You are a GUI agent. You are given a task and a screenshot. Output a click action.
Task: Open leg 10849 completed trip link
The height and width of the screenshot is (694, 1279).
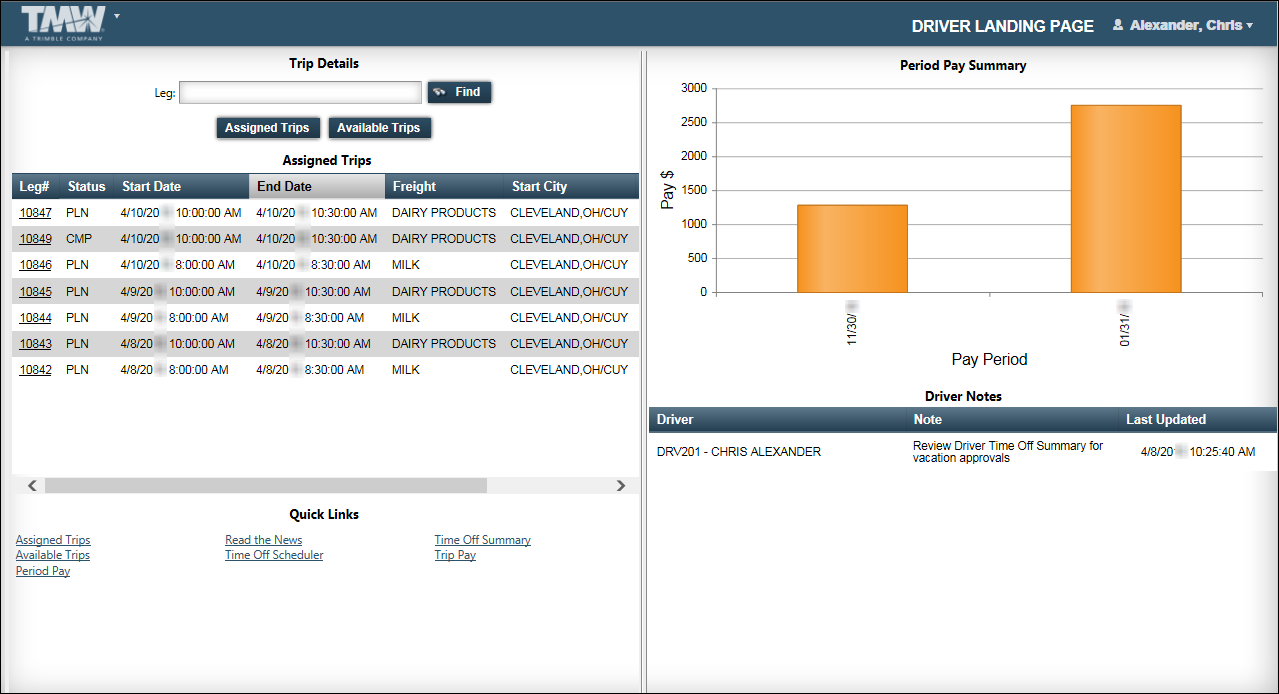pos(35,239)
